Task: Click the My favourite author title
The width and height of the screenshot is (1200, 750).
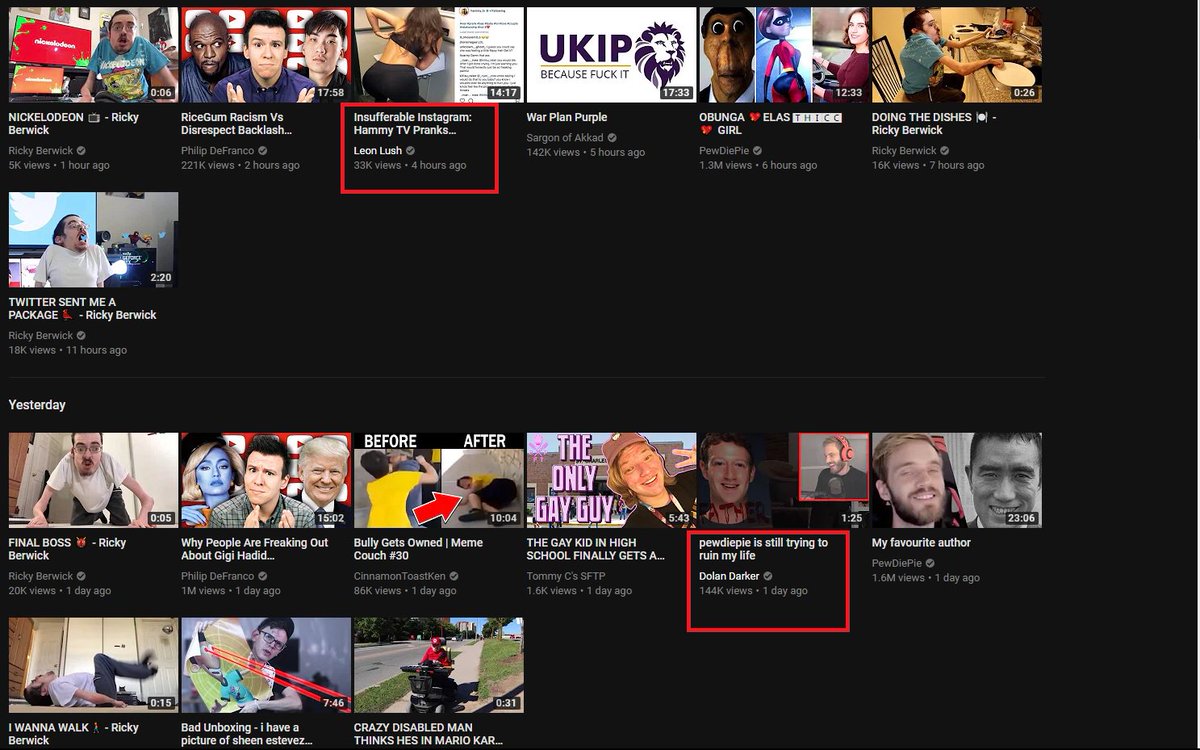Action: point(921,542)
